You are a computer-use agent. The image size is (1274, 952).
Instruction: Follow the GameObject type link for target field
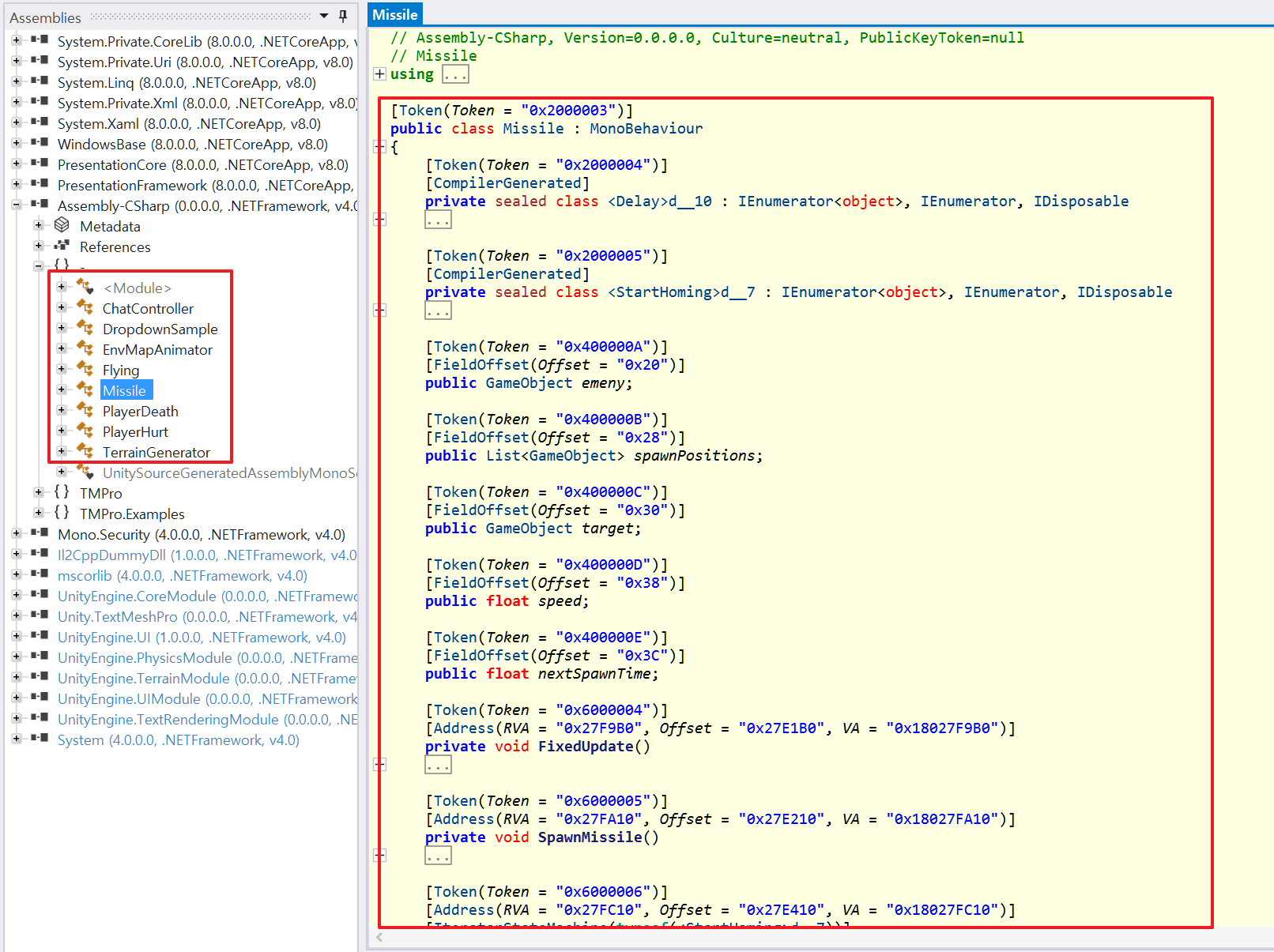[529, 528]
